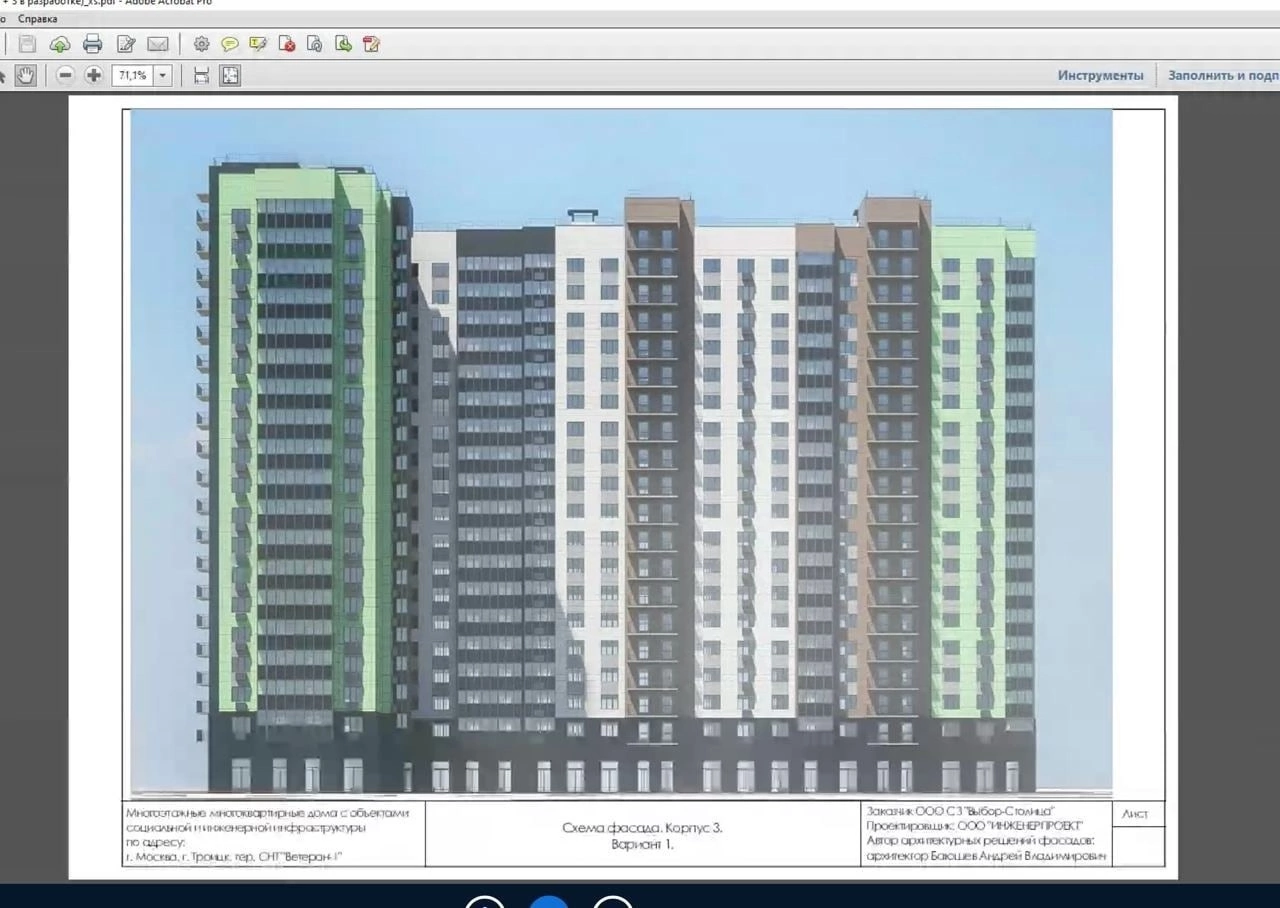Click the 'архитектор Бакшев Андрей Владимирович' line
Viewport: 1280px width, 908px height.
click(986, 856)
